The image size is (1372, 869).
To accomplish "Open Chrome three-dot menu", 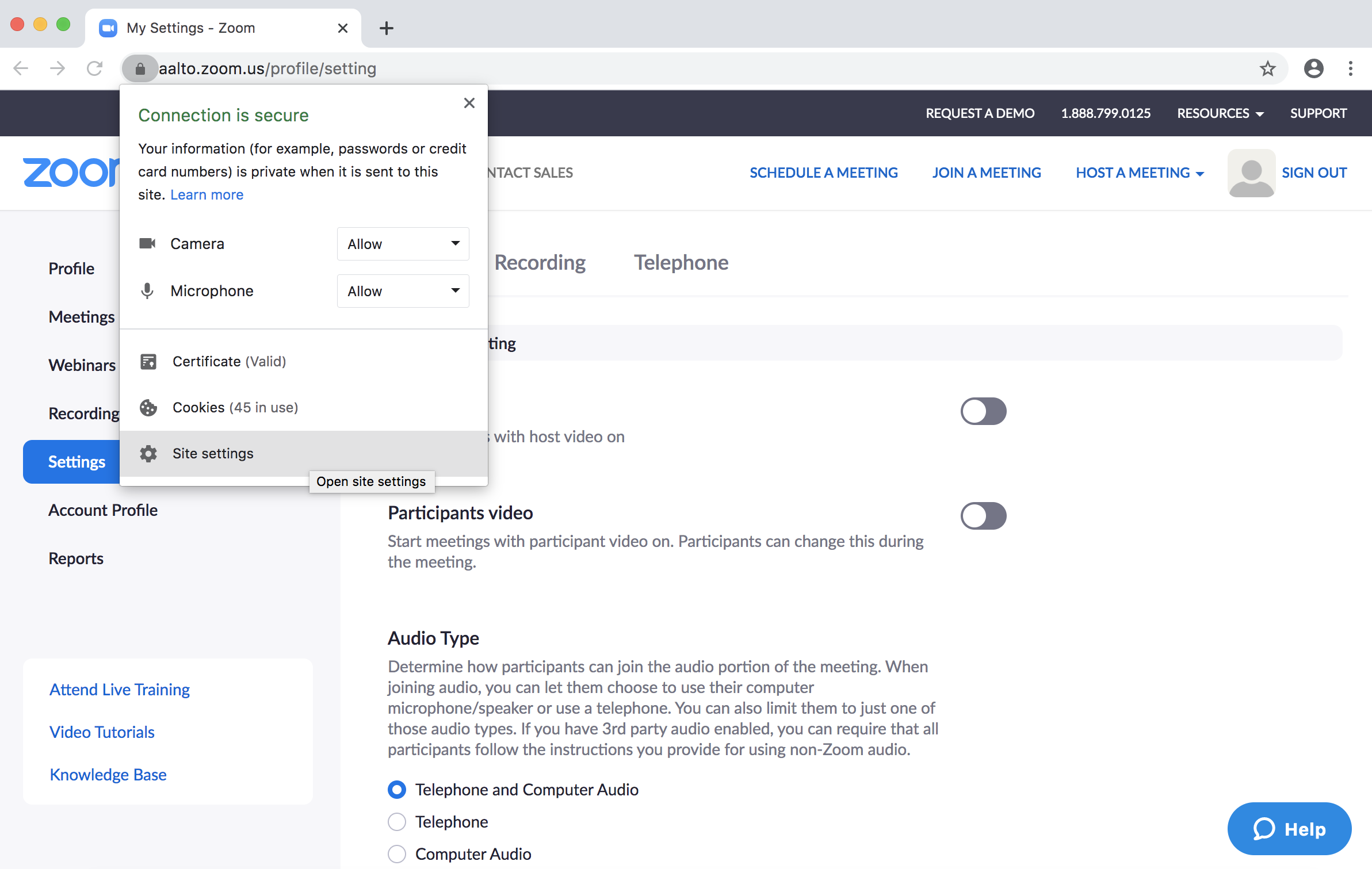I will (x=1350, y=69).
